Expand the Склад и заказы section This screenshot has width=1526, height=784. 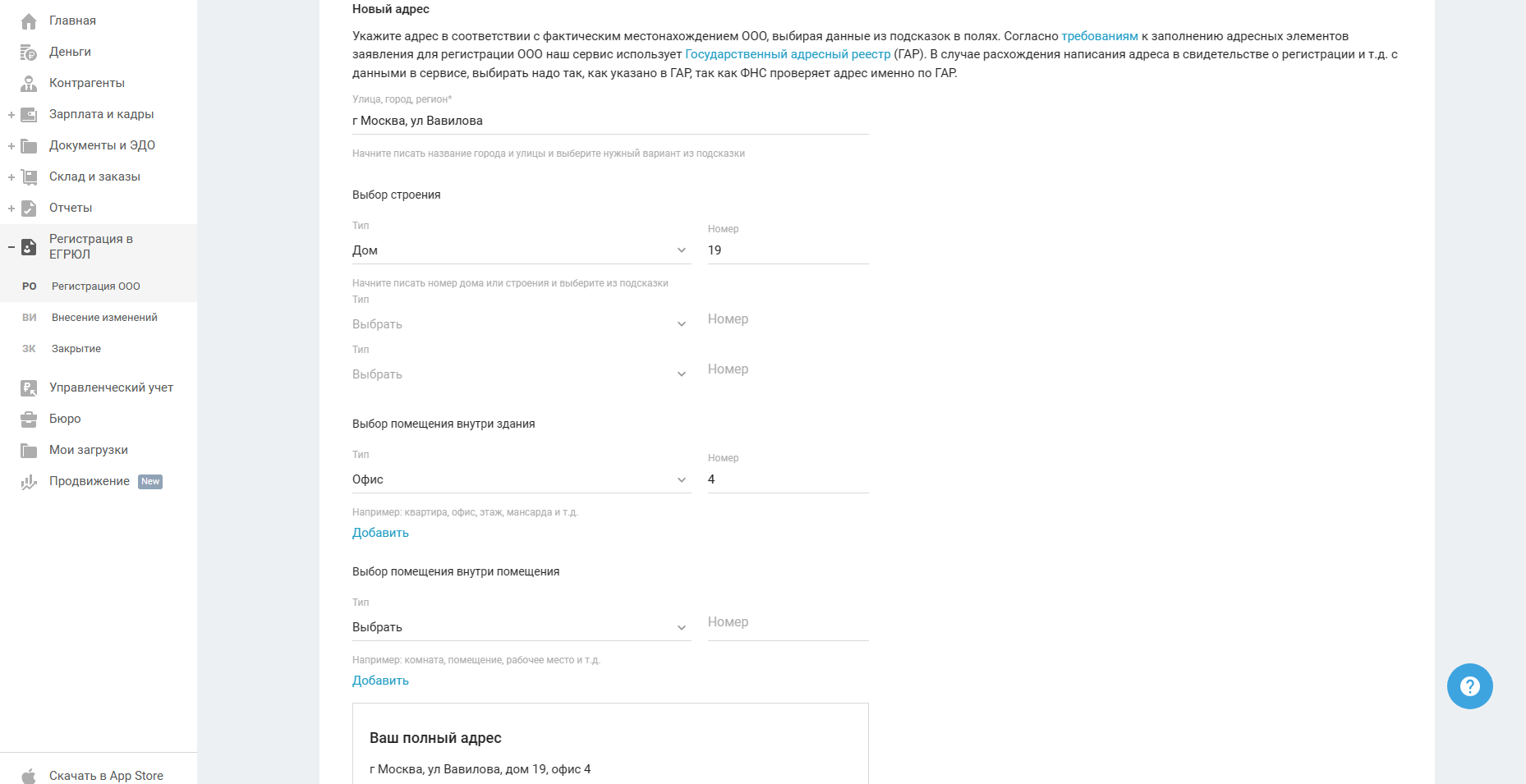pyautogui.click(x=11, y=177)
